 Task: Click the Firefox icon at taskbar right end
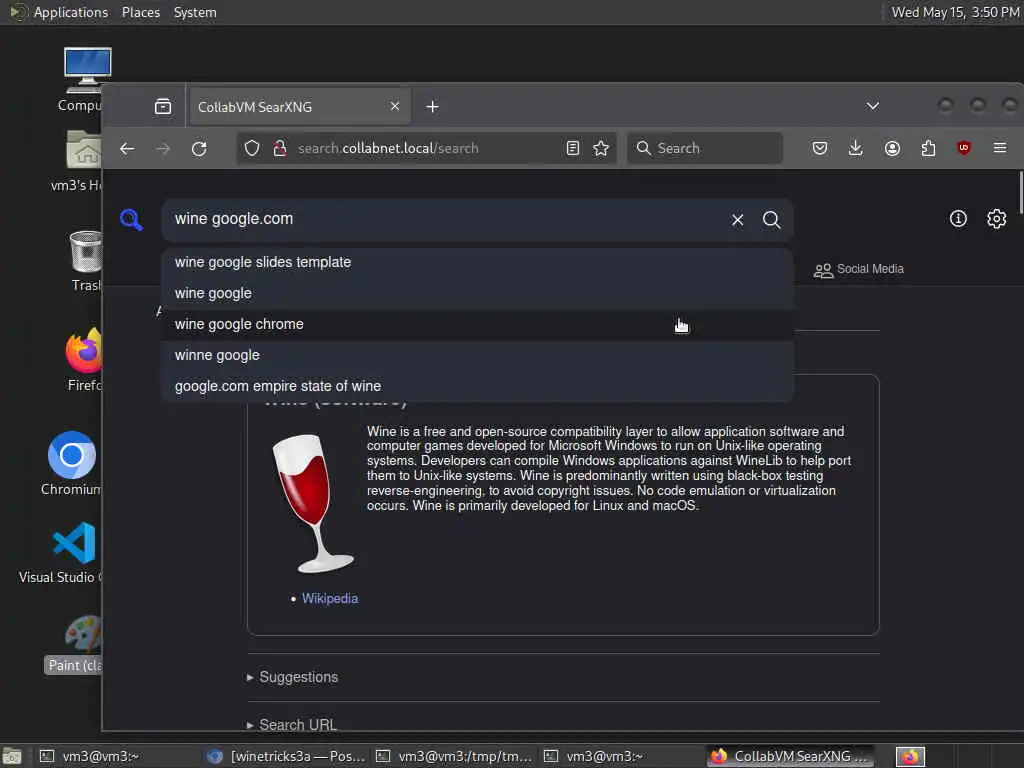(x=910, y=757)
